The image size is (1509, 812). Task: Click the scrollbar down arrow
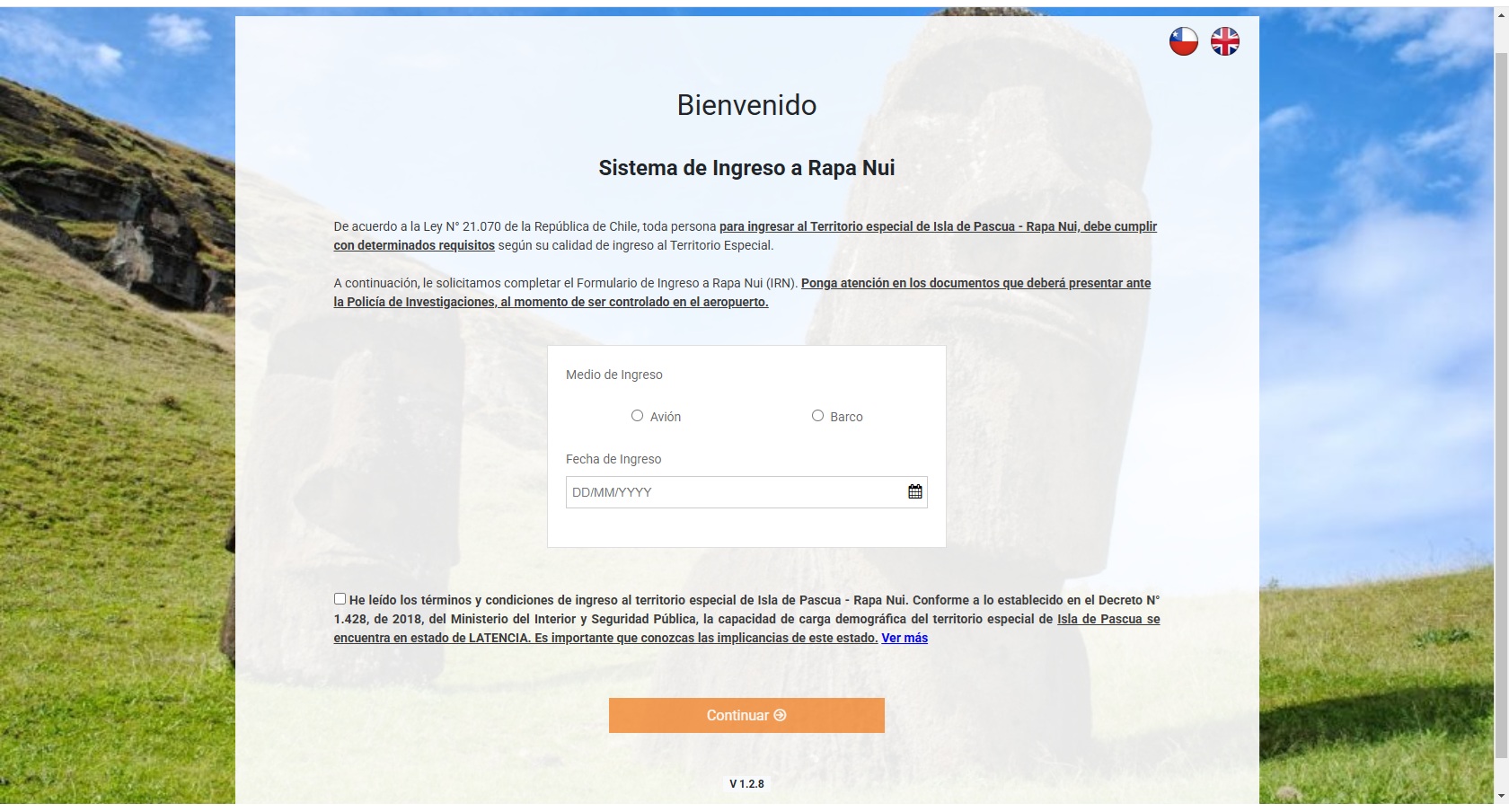point(1501,796)
